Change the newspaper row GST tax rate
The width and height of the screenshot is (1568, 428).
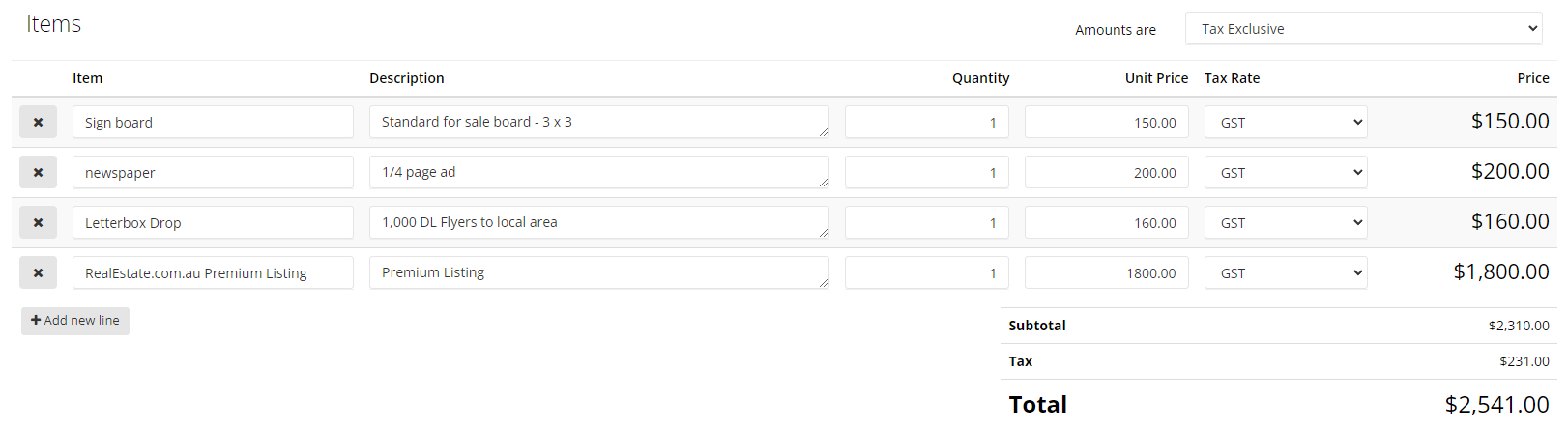pos(1286,173)
